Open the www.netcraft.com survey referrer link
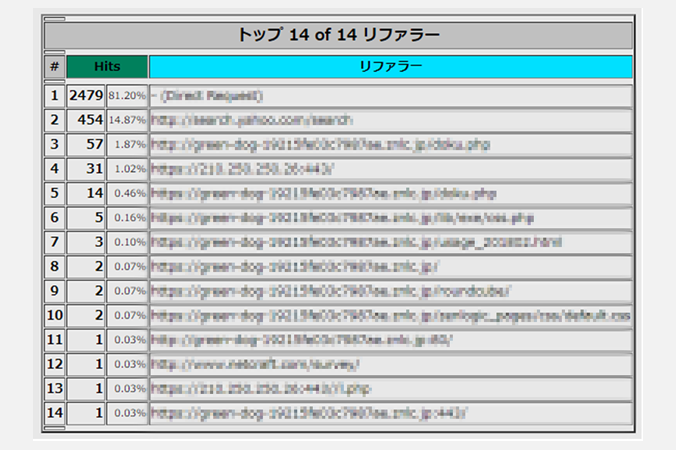Image resolution: width=676 pixels, height=450 pixels. pos(256,364)
